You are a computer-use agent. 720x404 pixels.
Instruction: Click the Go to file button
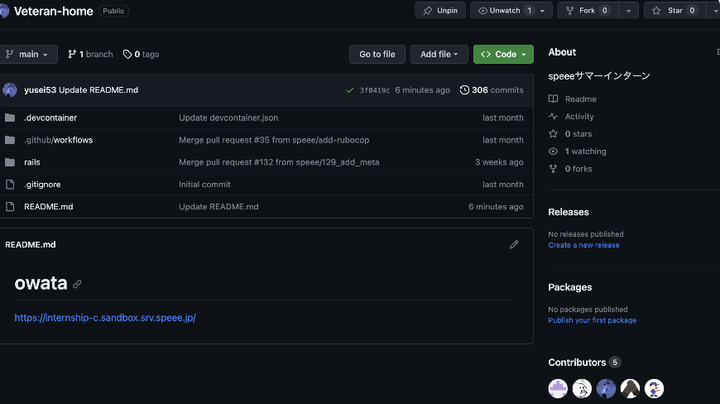point(377,54)
